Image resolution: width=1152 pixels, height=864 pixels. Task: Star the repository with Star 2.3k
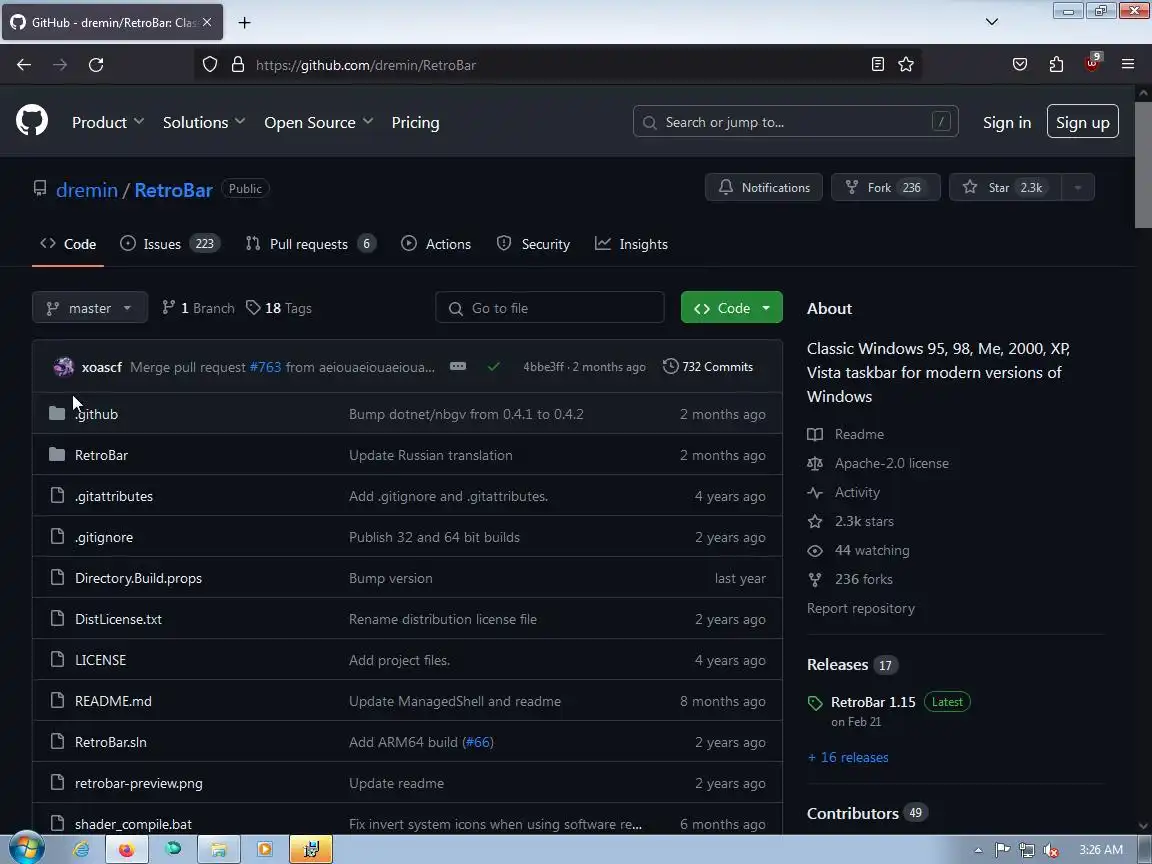coord(1005,187)
